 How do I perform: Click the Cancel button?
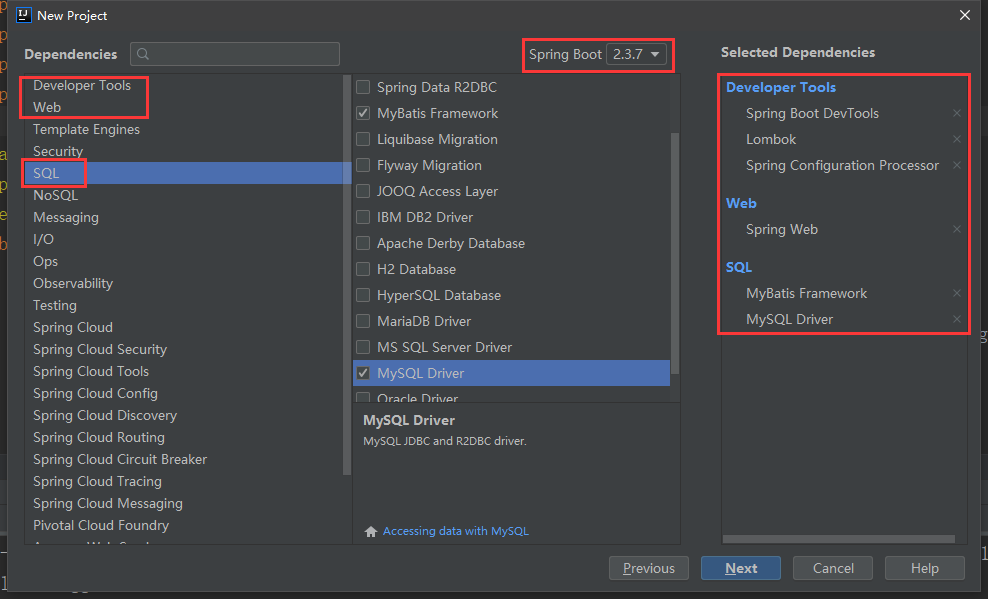tap(833, 568)
